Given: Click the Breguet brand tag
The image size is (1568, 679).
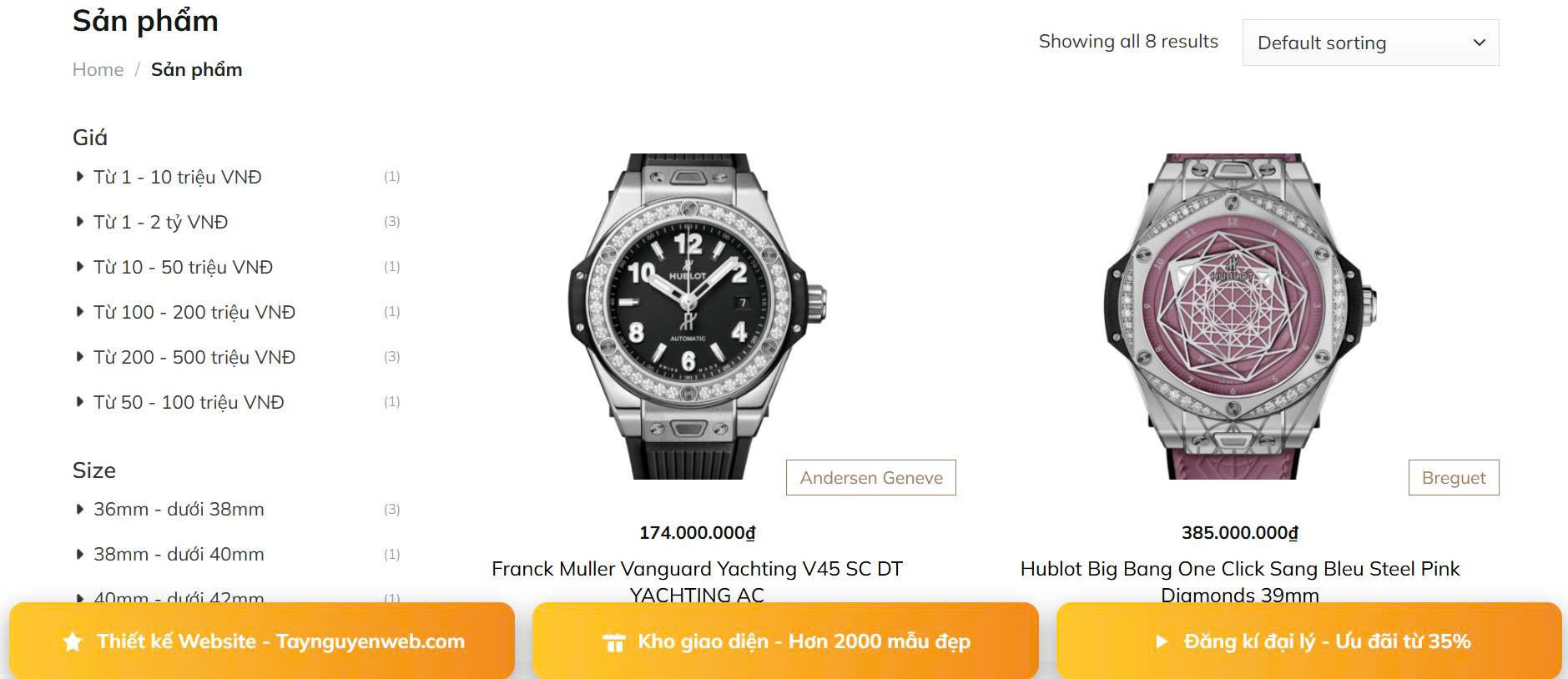Looking at the screenshot, I should click(1453, 478).
